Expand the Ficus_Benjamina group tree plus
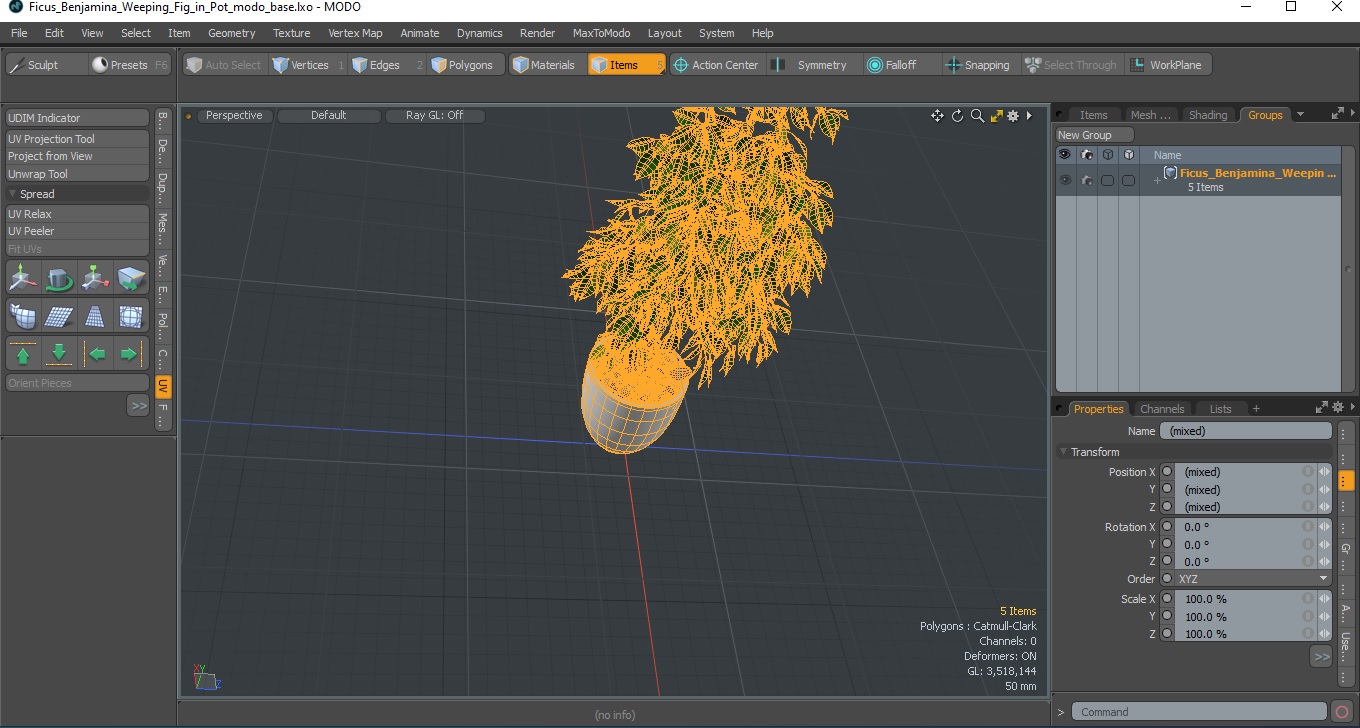The height and width of the screenshot is (728, 1360). tap(1157, 180)
